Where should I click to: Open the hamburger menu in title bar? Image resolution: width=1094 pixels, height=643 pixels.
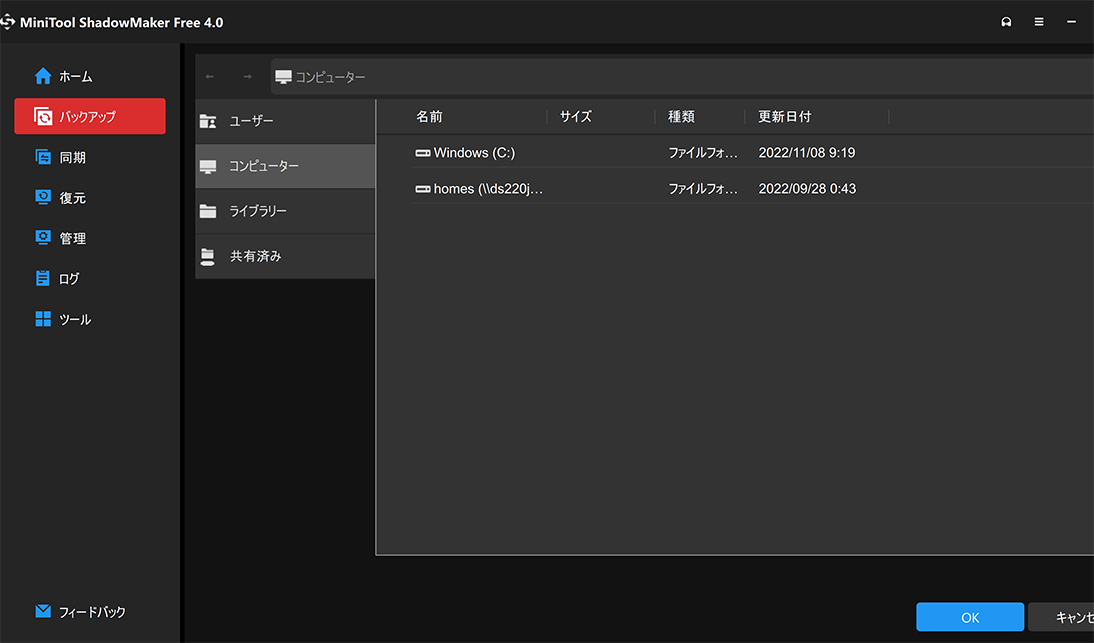point(1039,22)
